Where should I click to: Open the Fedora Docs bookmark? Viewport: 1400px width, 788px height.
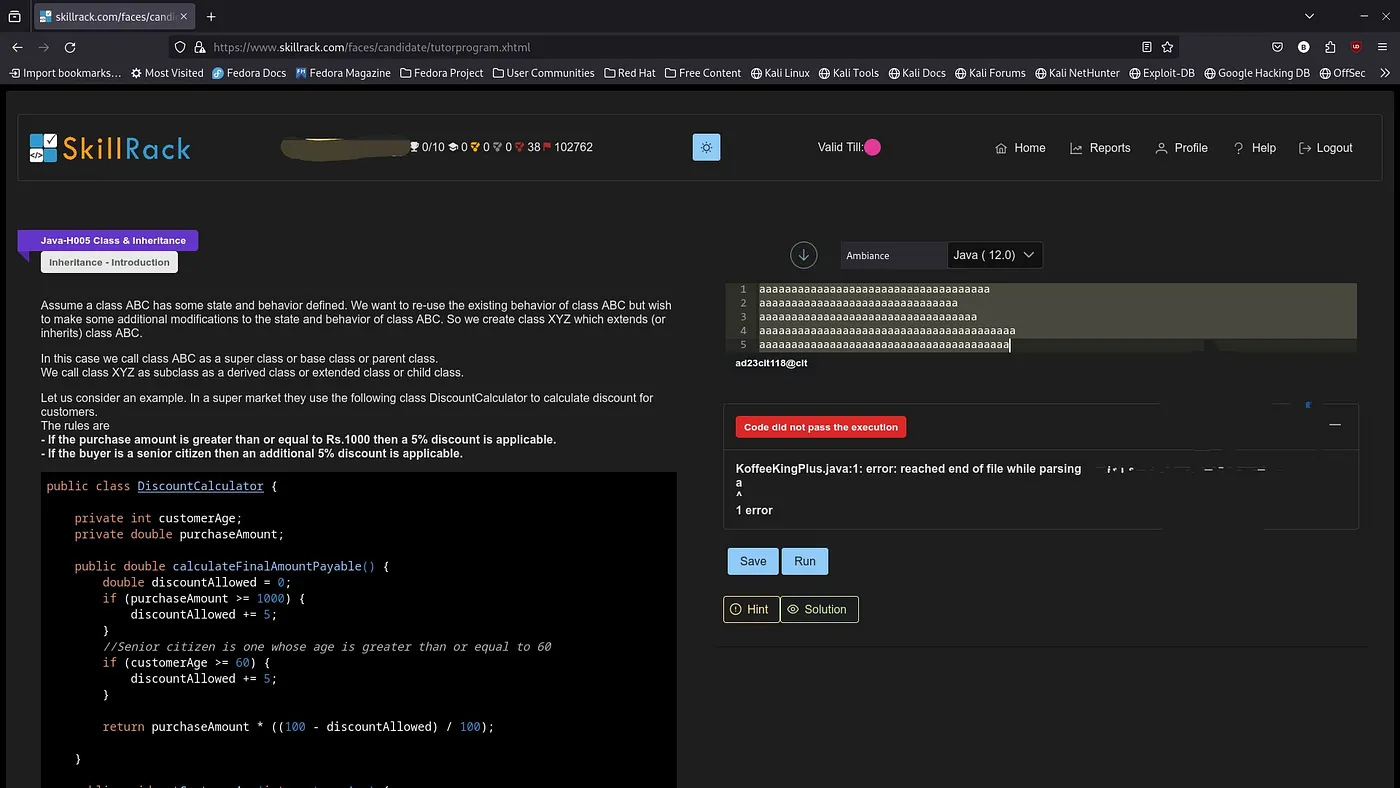249,73
